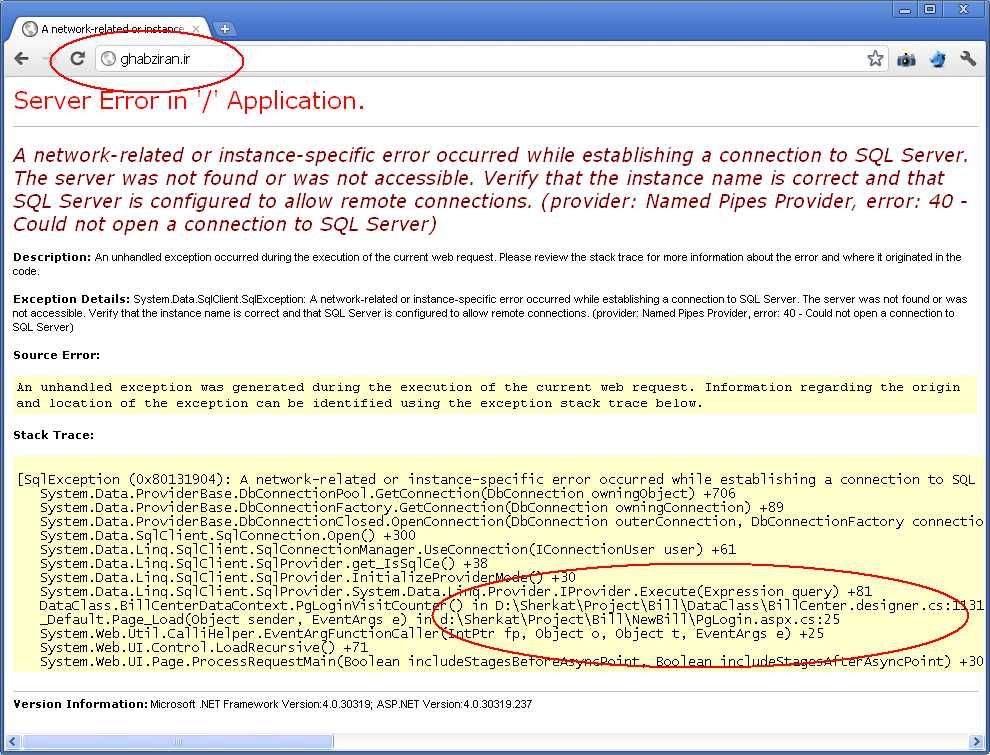
Task: Click the scrollbar right arrow
Action: pyautogui.click(x=975, y=741)
